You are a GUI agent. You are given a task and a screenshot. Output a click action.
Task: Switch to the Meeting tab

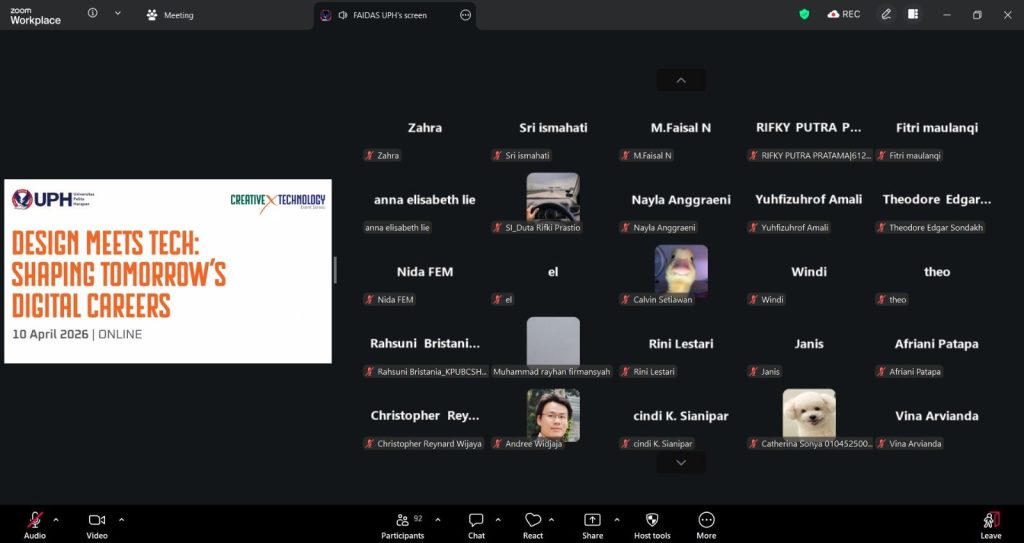[170, 15]
